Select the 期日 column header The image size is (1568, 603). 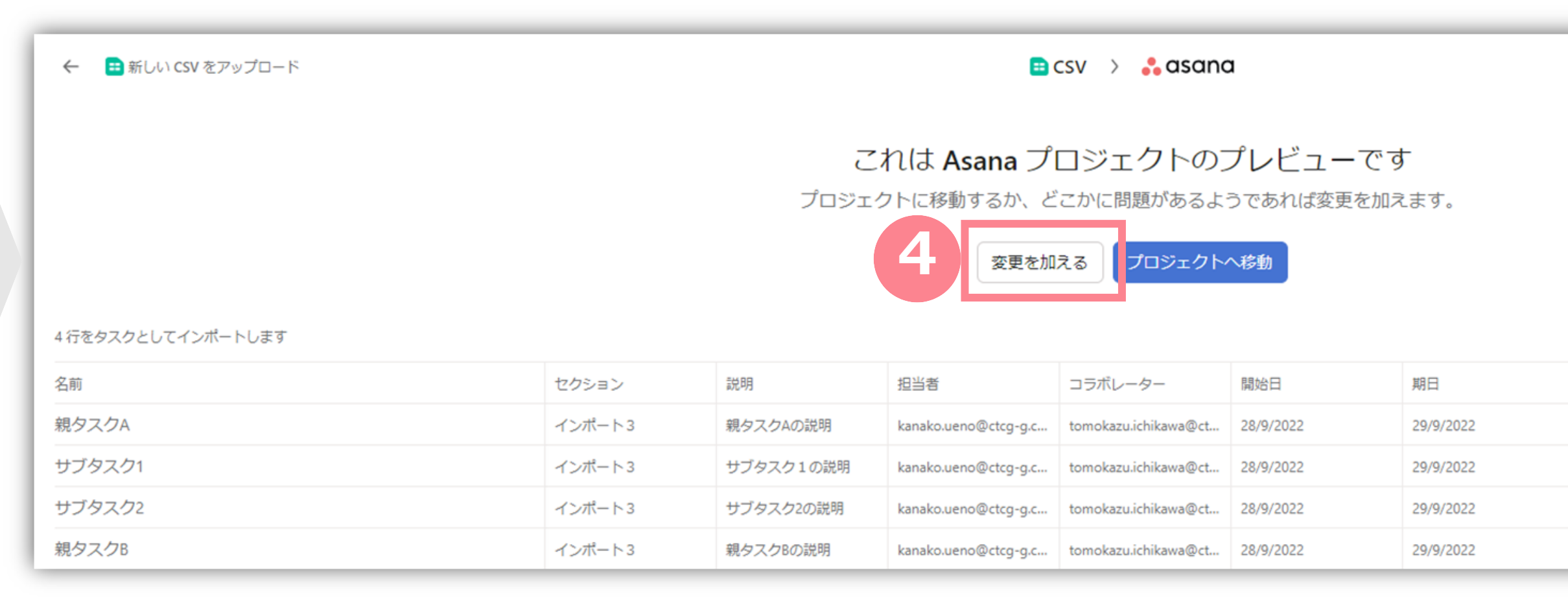1425,384
